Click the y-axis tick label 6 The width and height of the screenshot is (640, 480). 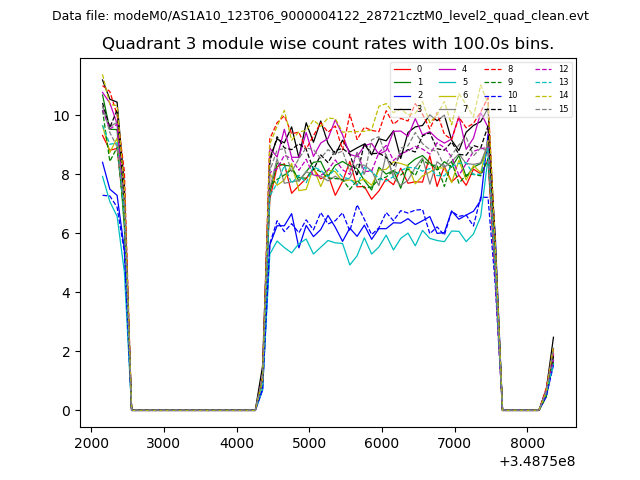point(65,234)
